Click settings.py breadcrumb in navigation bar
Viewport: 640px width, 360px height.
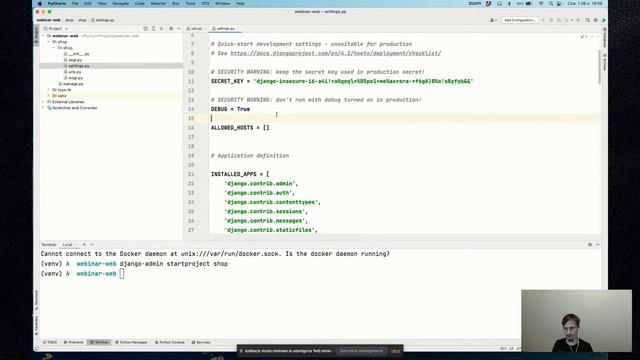[103, 20]
